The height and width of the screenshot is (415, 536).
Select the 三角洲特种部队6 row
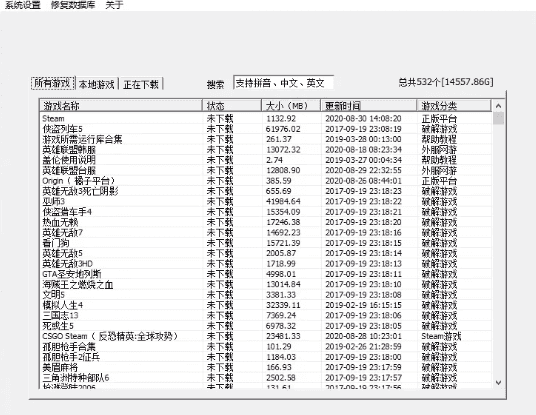click(x=266, y=378)
